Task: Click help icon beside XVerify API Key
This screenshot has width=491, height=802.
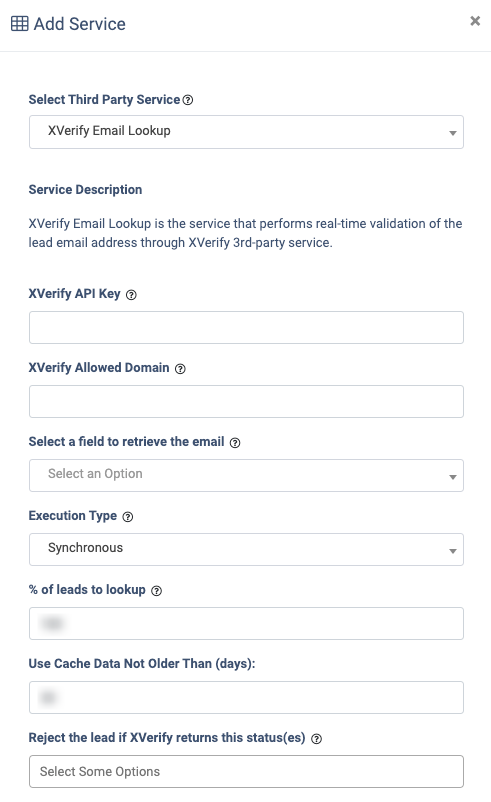Action: [131, 295]
